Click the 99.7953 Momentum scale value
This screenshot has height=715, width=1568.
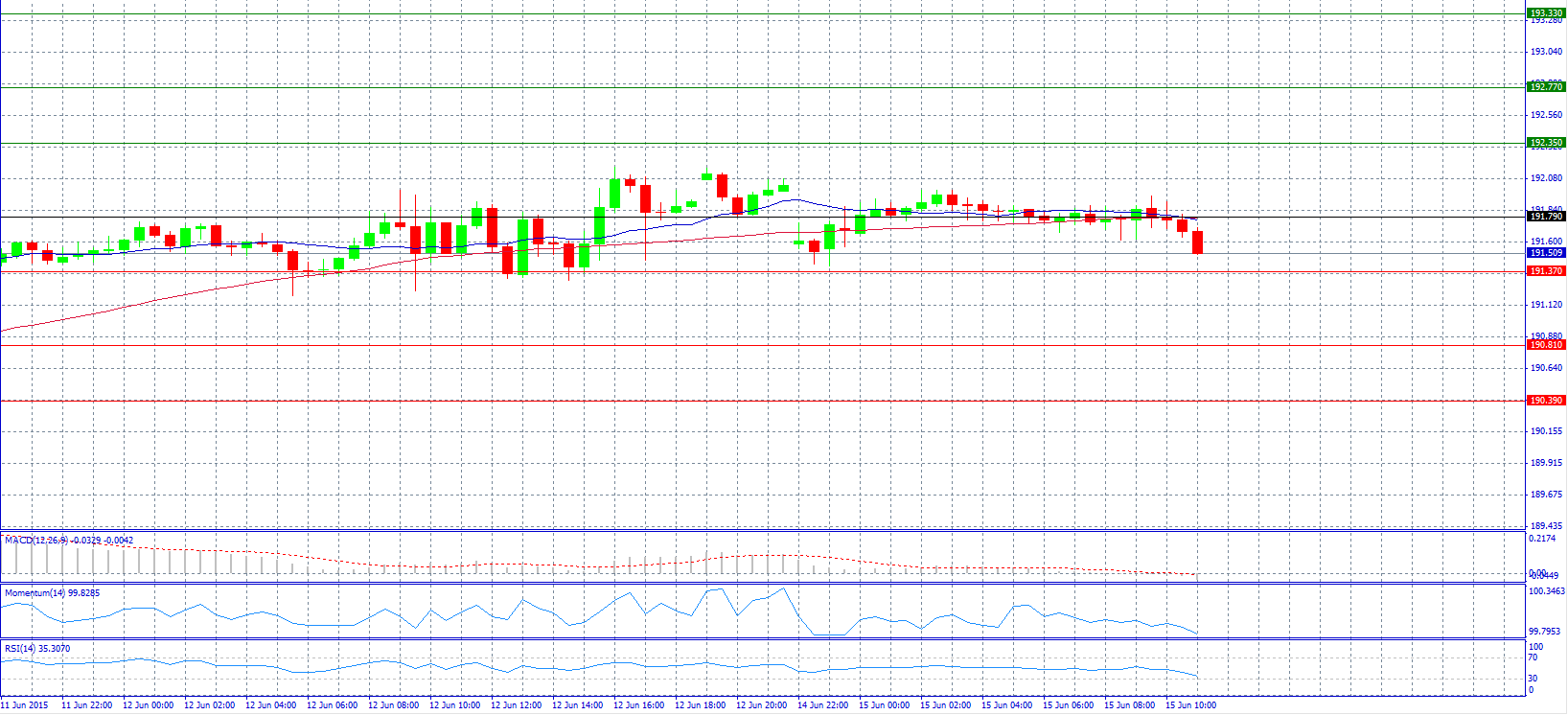tap(1544, 632)
